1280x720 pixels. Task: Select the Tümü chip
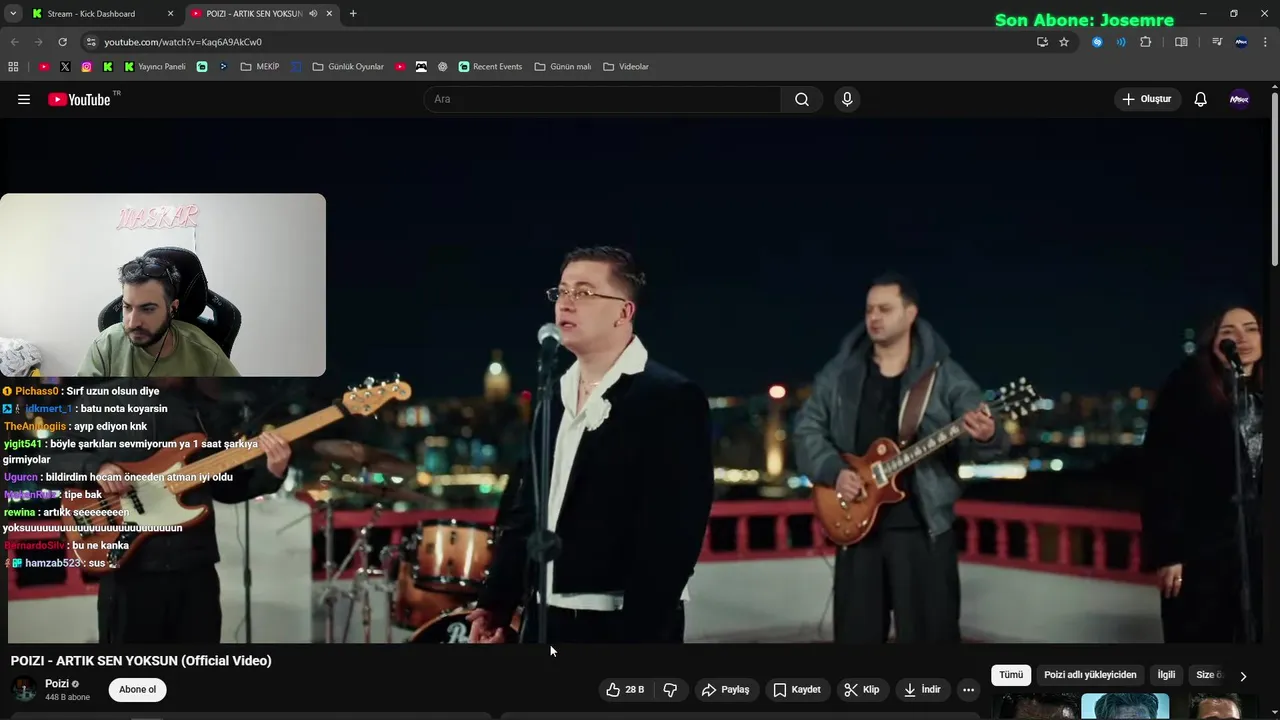[1011, 675]
